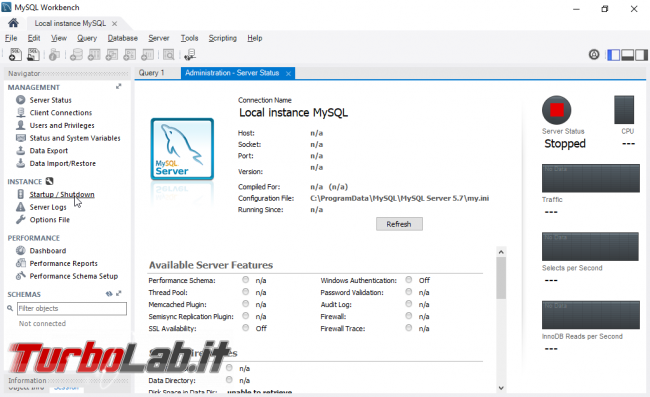Screen dimensions: 650x397
Task: Open an SQL script file toolbar icon
Action: tap(33, 54)
